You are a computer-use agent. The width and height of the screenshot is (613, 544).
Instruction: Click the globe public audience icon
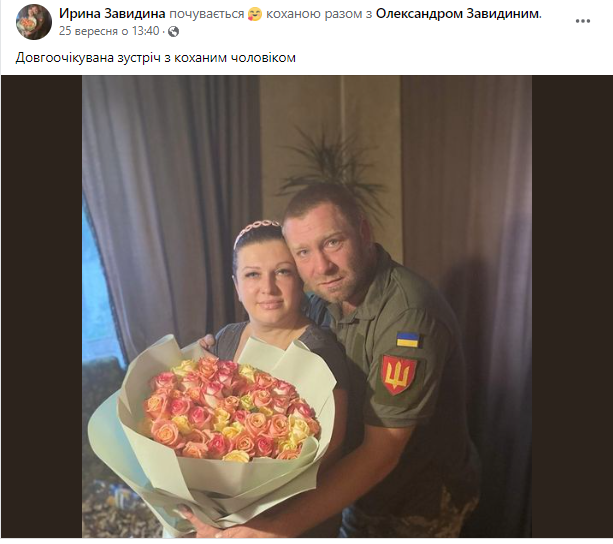[x=173, y=32]
